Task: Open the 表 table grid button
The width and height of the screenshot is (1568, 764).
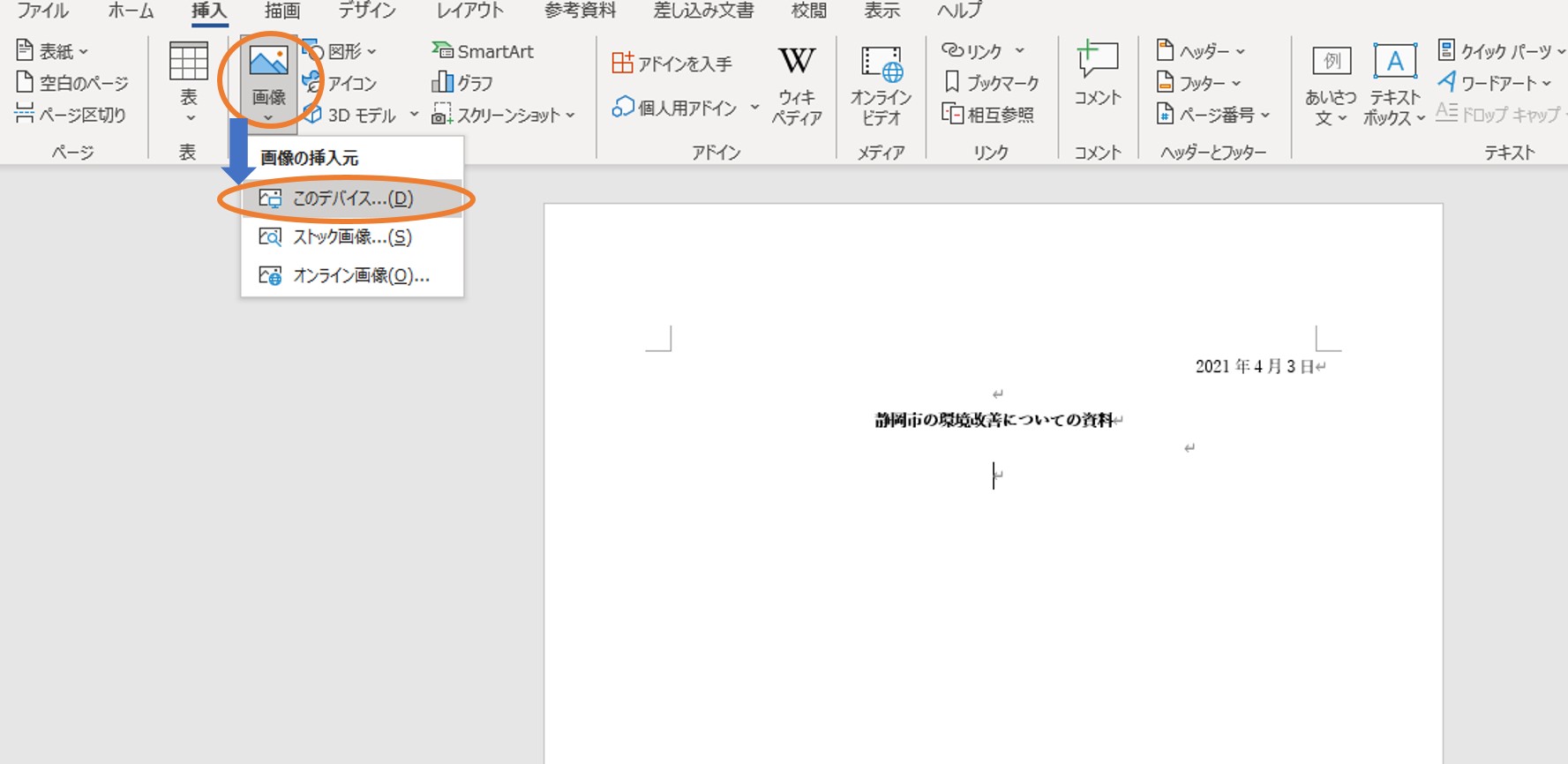Action: 188,82
